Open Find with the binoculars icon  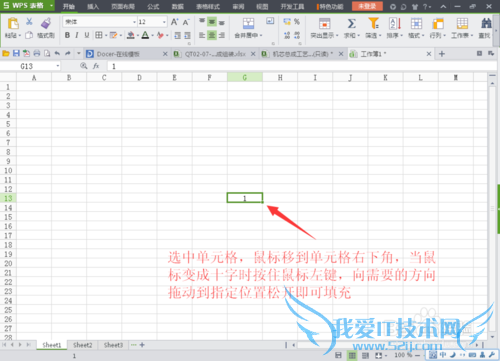coord(486,24)
